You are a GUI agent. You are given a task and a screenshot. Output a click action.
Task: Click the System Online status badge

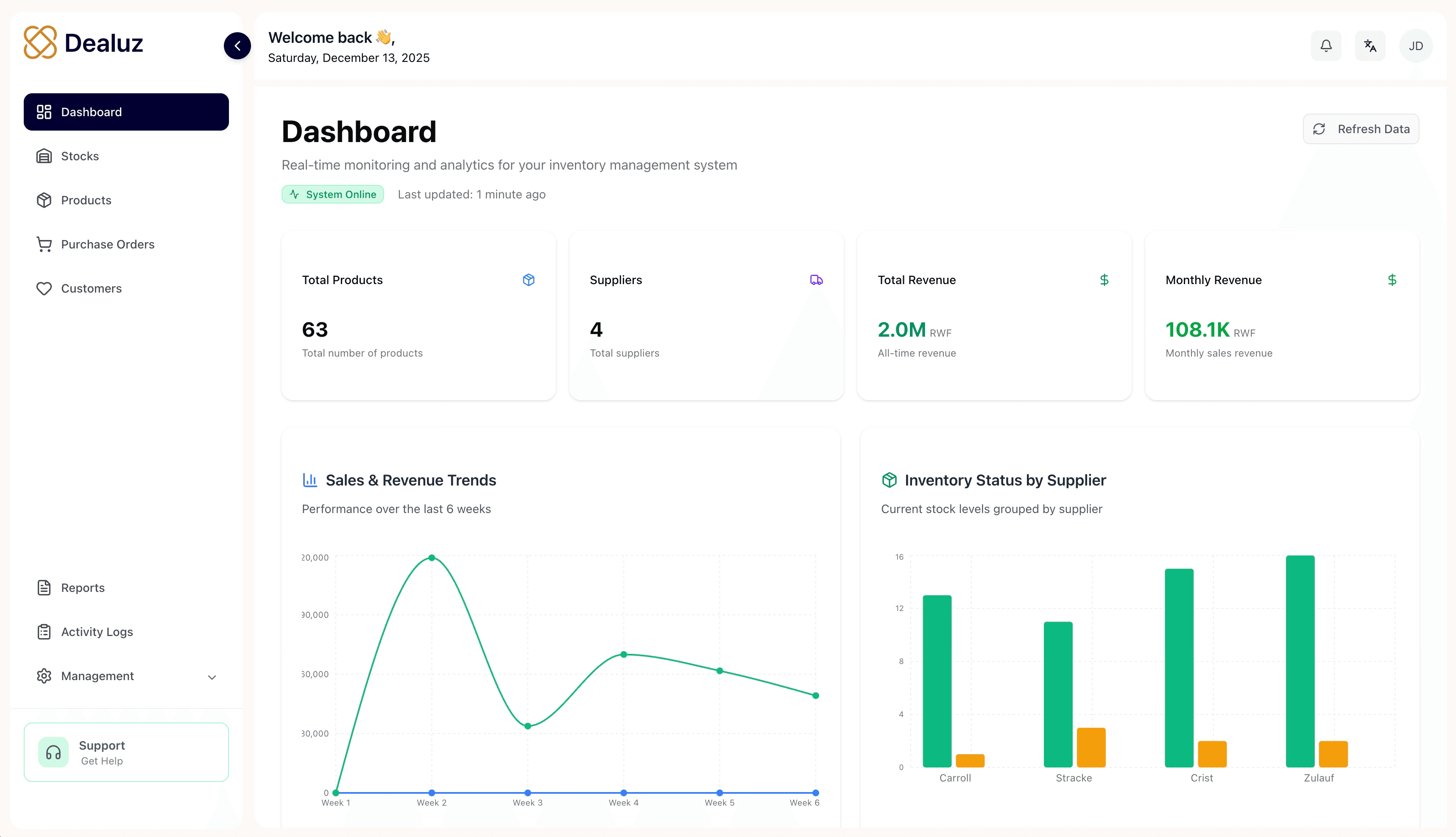pos(333,194)
